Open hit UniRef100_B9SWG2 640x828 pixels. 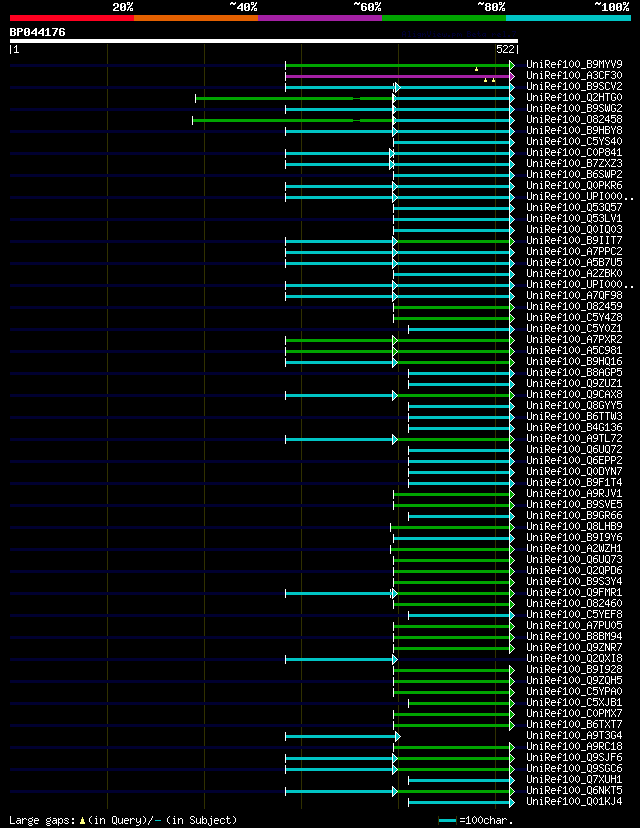574,109
